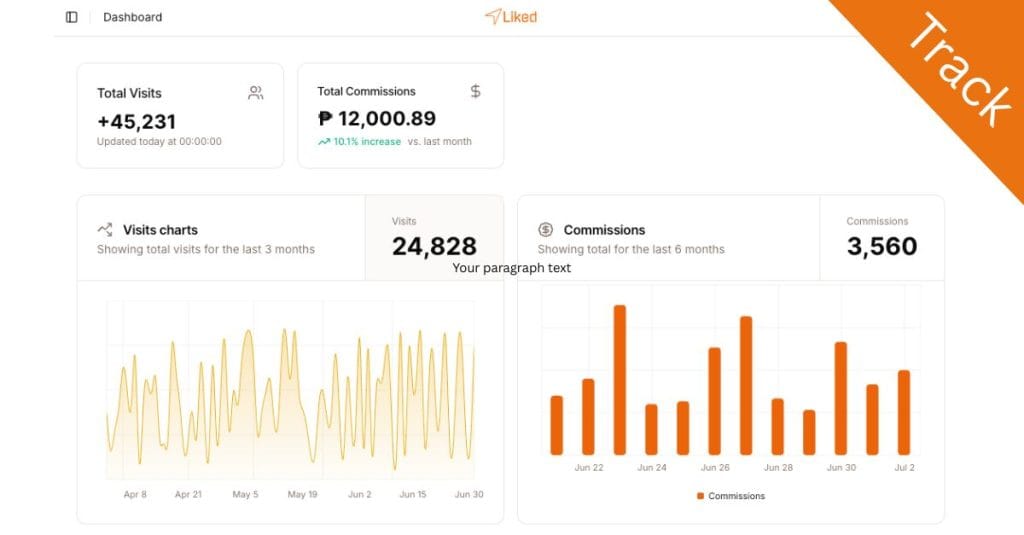Image resolution: width=1024 pixels, height=535 pixels.
Task: Click the green upward trend arrow icon
Action: (324, 142)
